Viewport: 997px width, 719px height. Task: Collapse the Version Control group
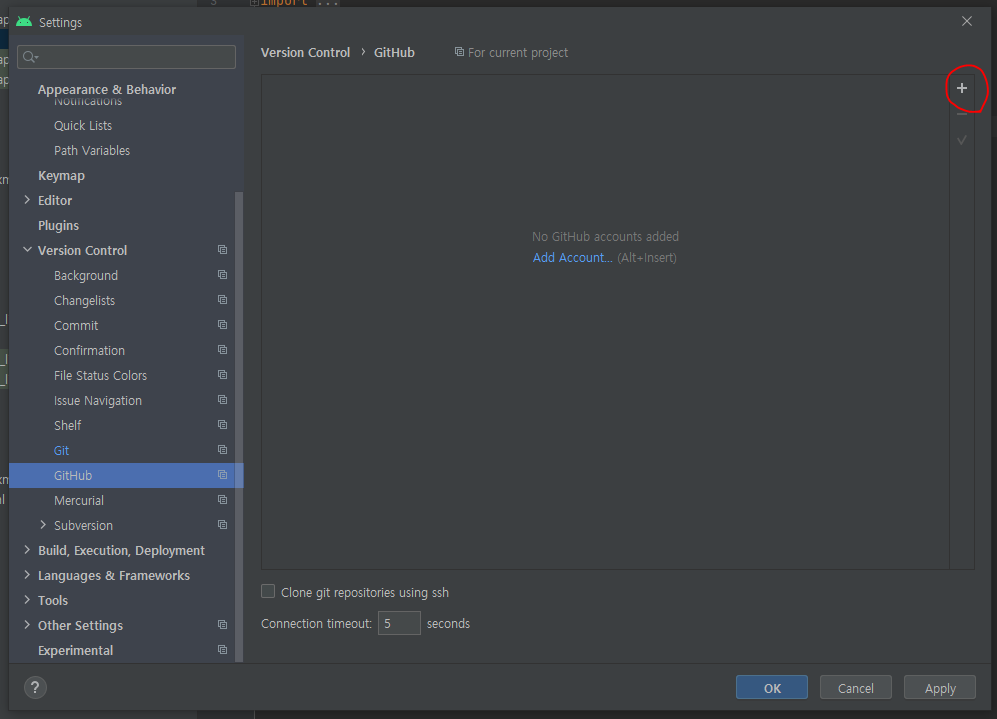point(27,250)
